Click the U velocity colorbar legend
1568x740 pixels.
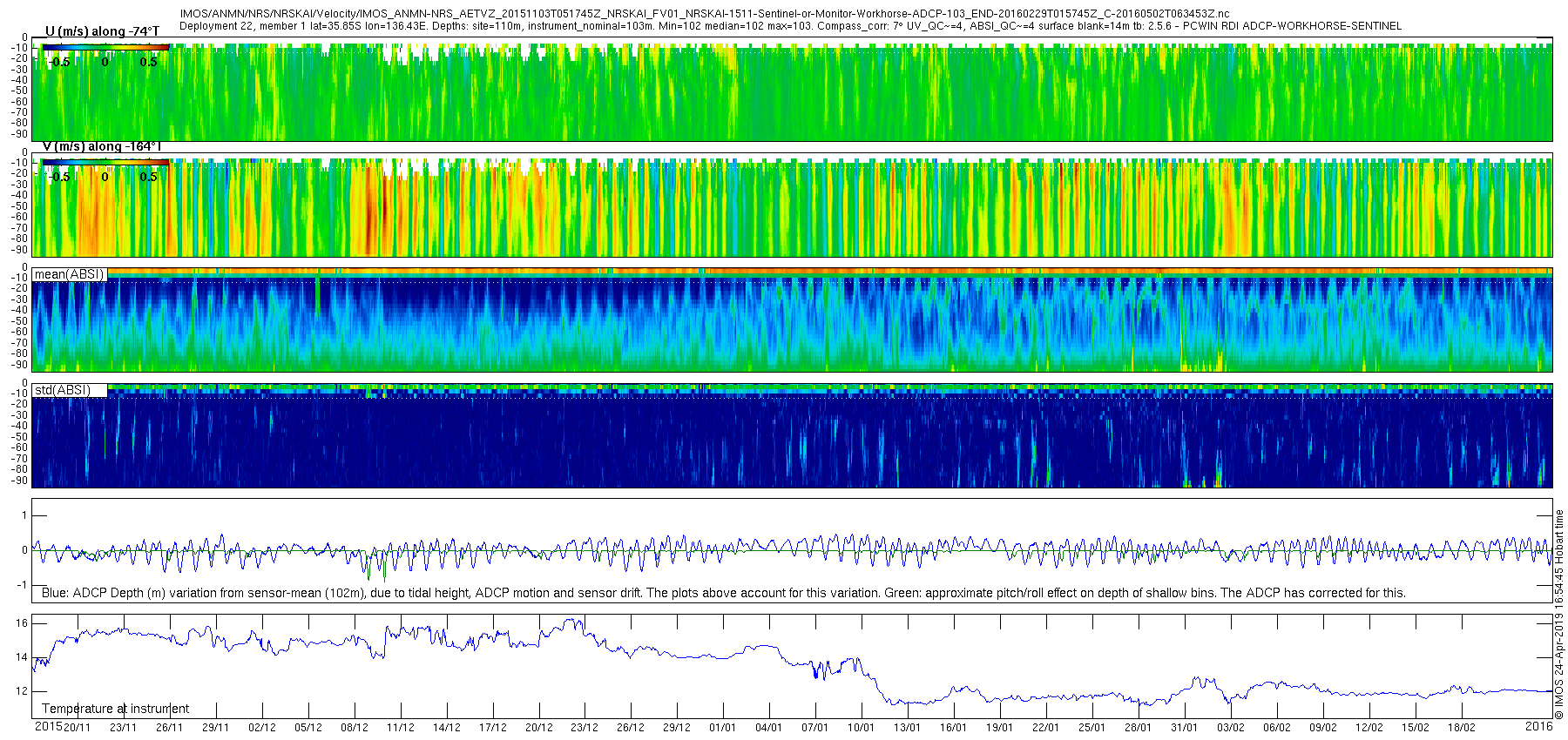105,55
